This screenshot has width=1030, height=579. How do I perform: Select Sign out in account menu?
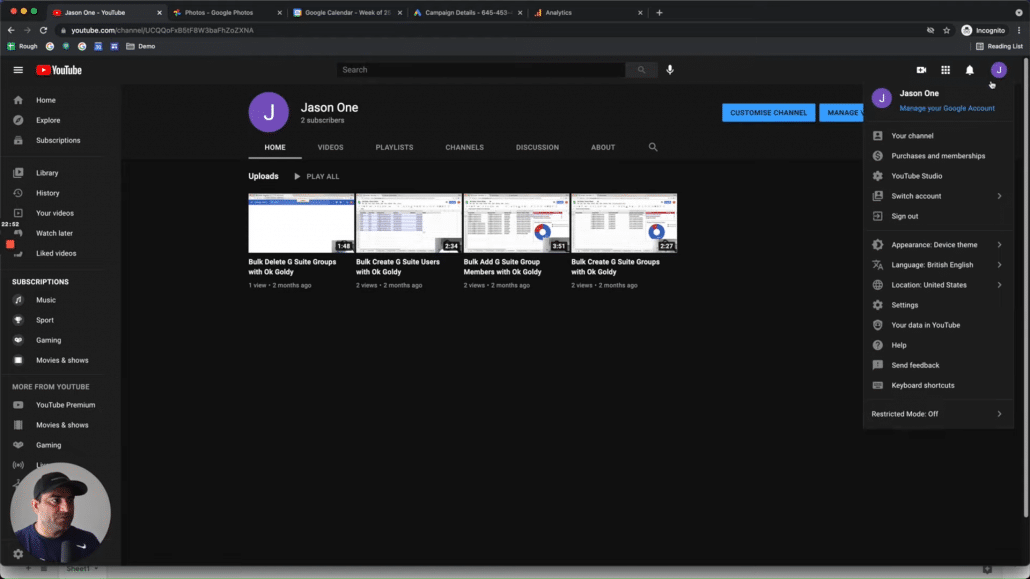[x=938, y=216]
